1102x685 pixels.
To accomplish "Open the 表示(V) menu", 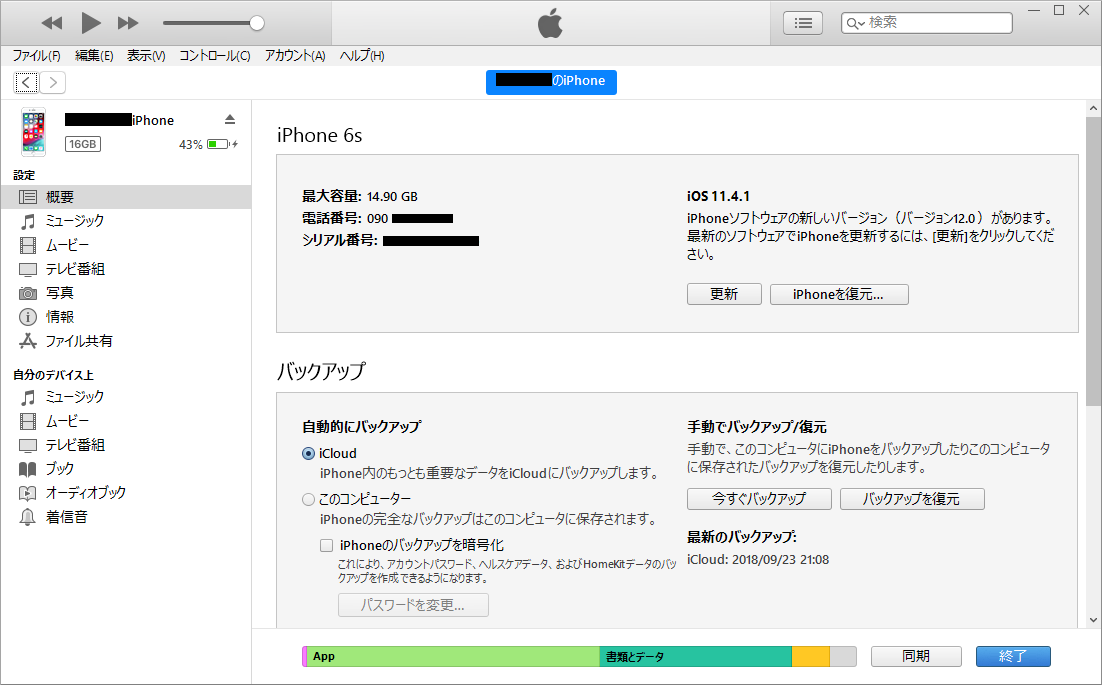I will [x=146, y=56].
